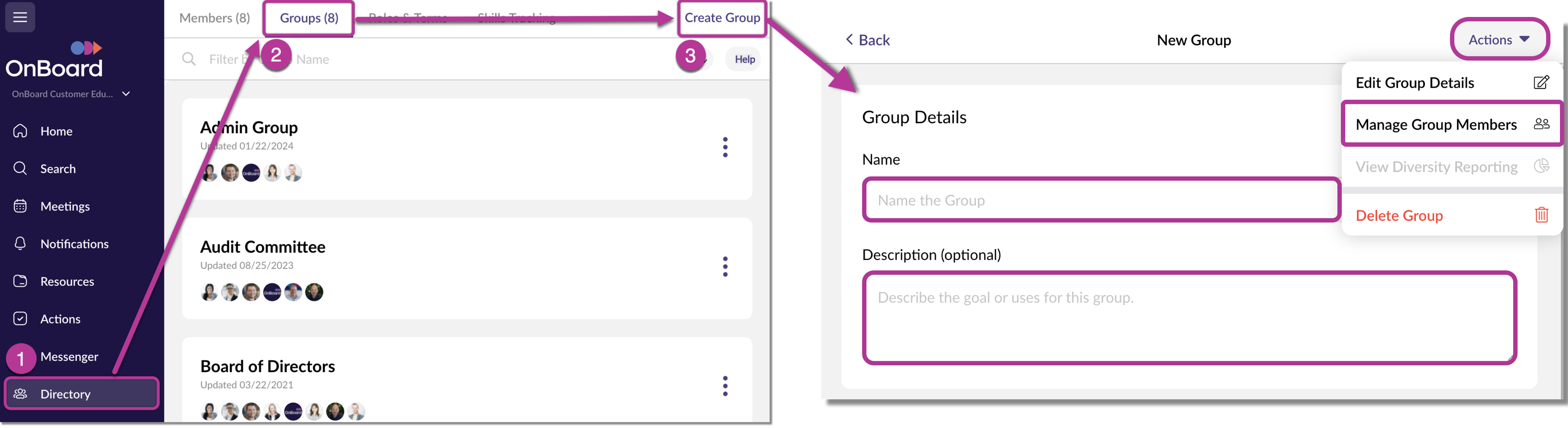The width and height of the screenshot is (1568, 428).
Task: Open the Actions dropdown in New Group
Action: [x=1499, y=39]
